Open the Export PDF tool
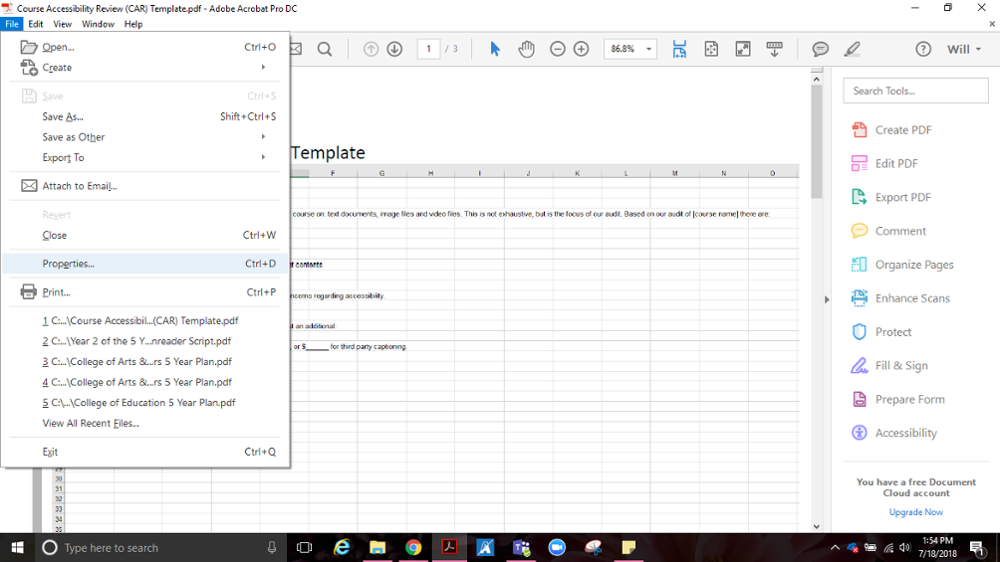Image resolution: width=1000 pixels, height=562 pixels. (891, 198)
